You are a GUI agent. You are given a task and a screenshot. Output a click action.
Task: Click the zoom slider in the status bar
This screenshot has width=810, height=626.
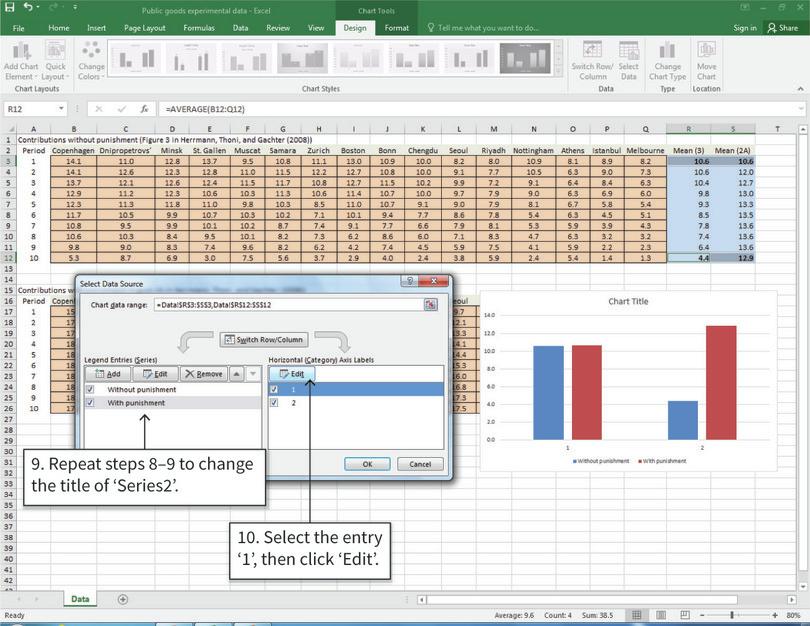pyautogui.click(x=733, y=615)
